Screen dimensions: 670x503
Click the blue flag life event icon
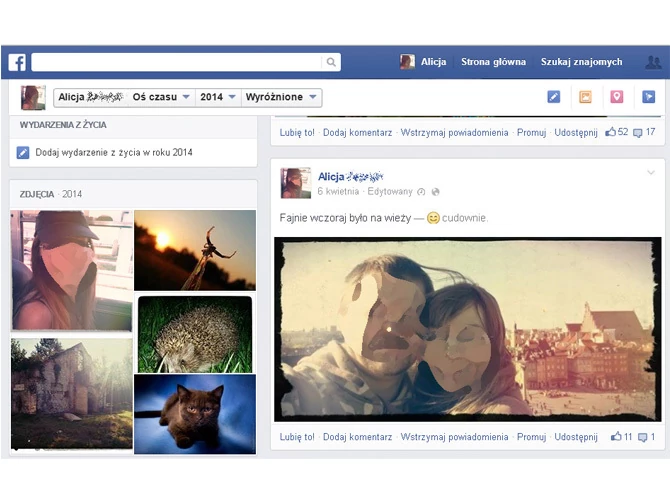pos(648,97)
